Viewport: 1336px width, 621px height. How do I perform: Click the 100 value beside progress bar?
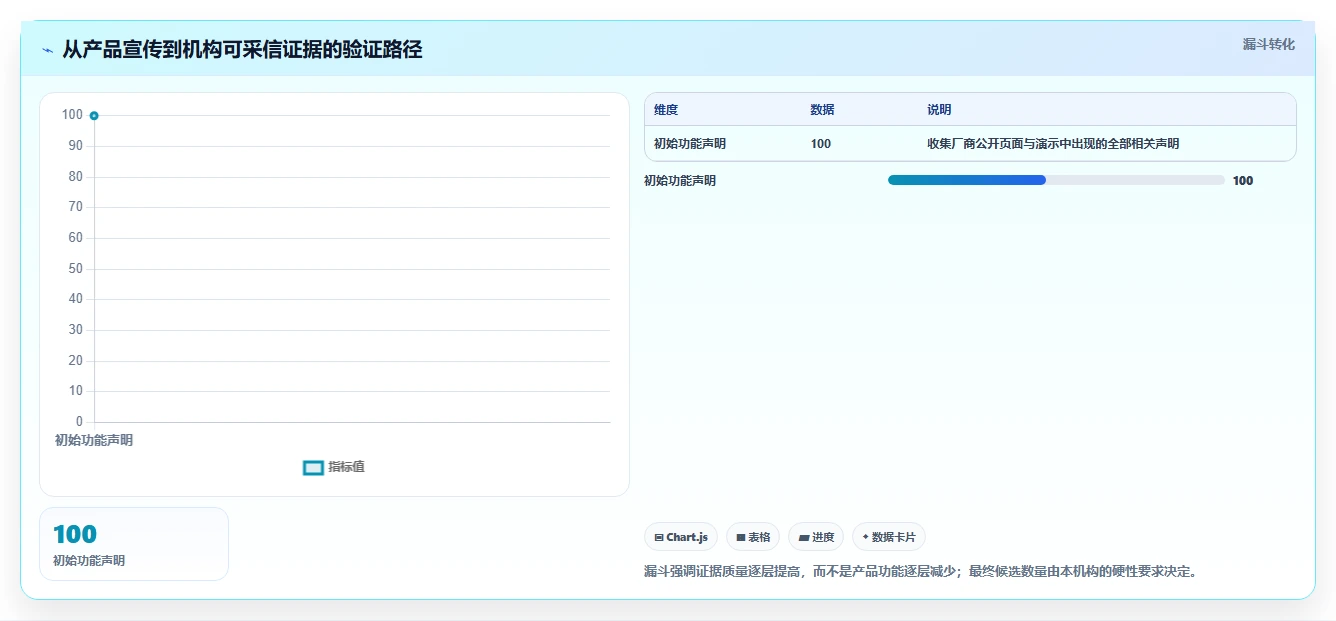point(1243,181)
